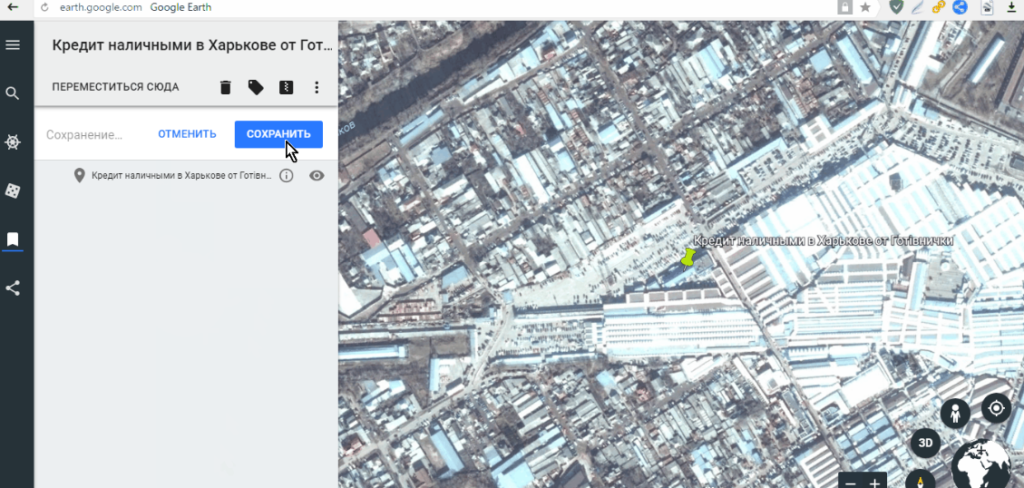
Task: Open My Places bookmark icon
Action: [x=12, y=240]
